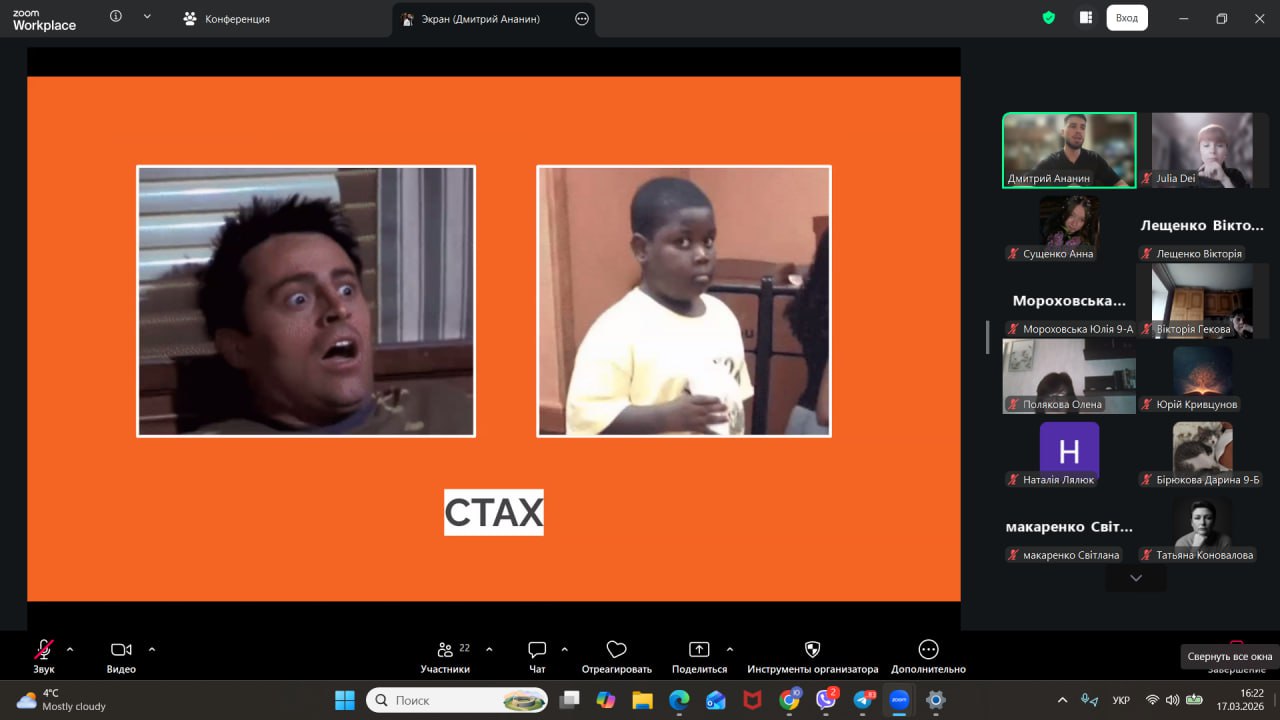Switch to the Конференция tab
1280x720 pixels.
coord(227,19)
